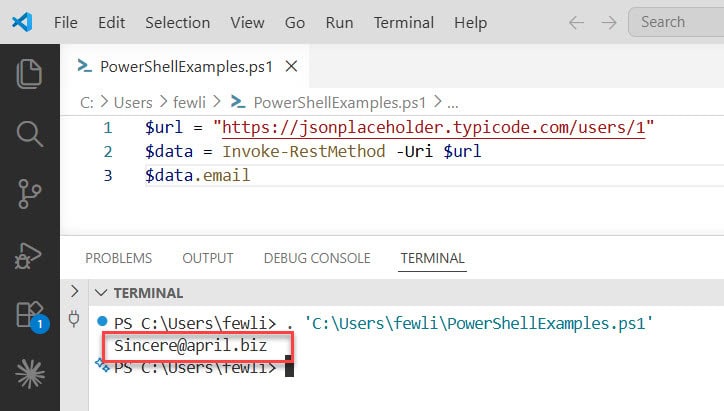Click the VS Code logo icon
724x411 pixels.
(22, 22)
